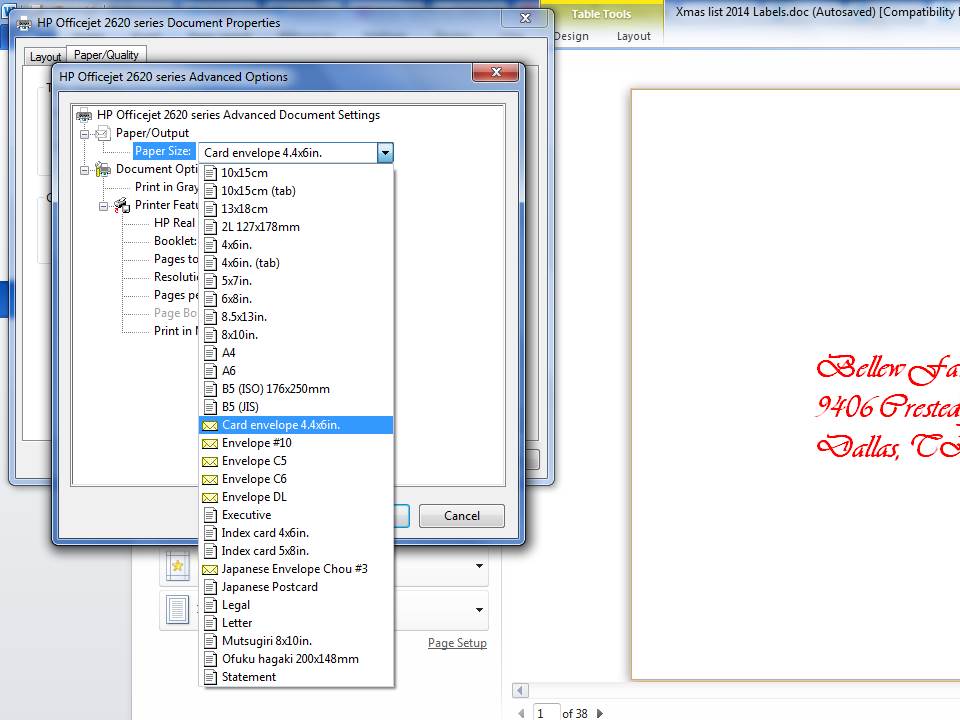Choose Envelope #10 size
This screenshot has width=960, height=720.
(x=296, y=443)
